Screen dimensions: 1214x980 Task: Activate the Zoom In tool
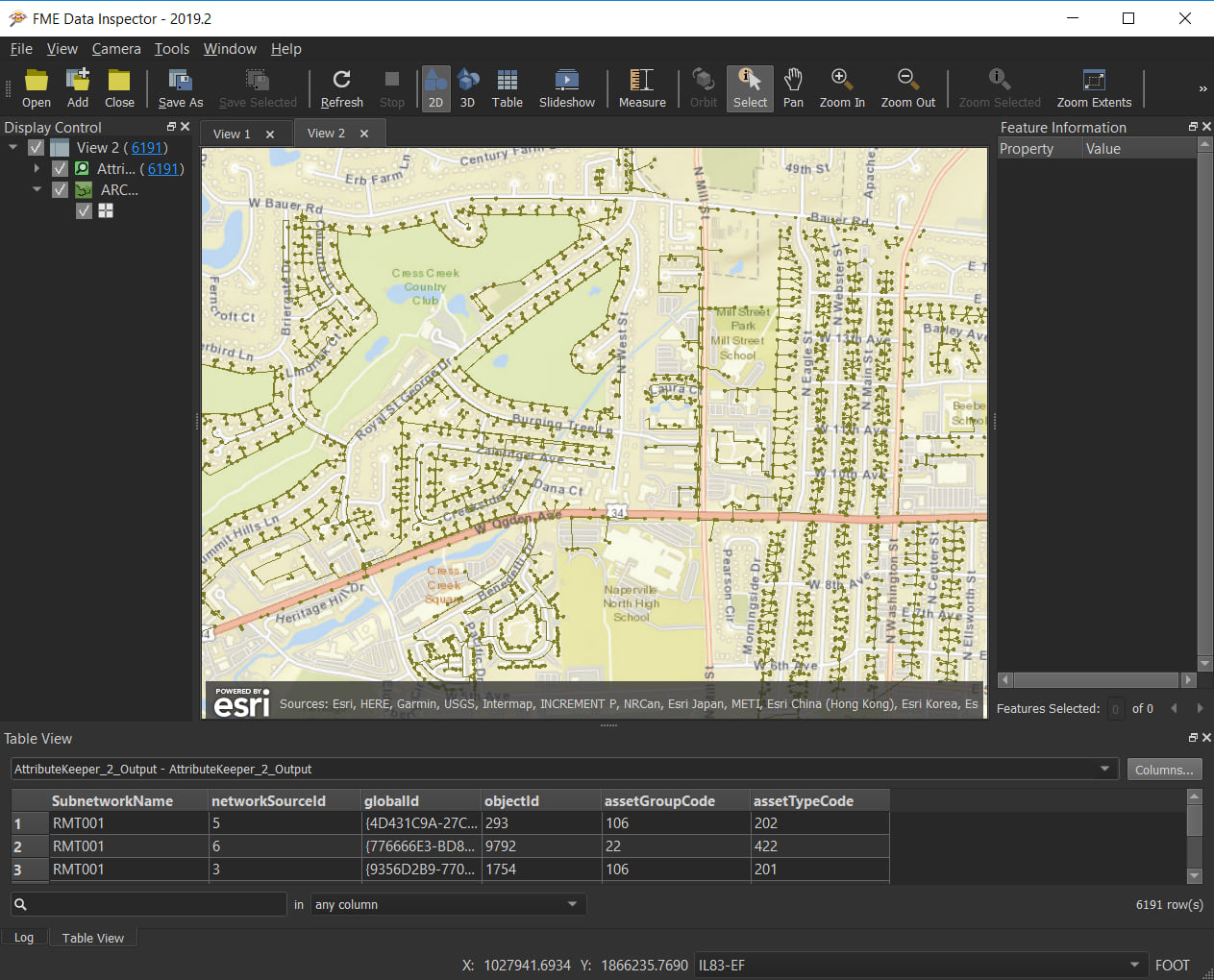tap(841, 87)
